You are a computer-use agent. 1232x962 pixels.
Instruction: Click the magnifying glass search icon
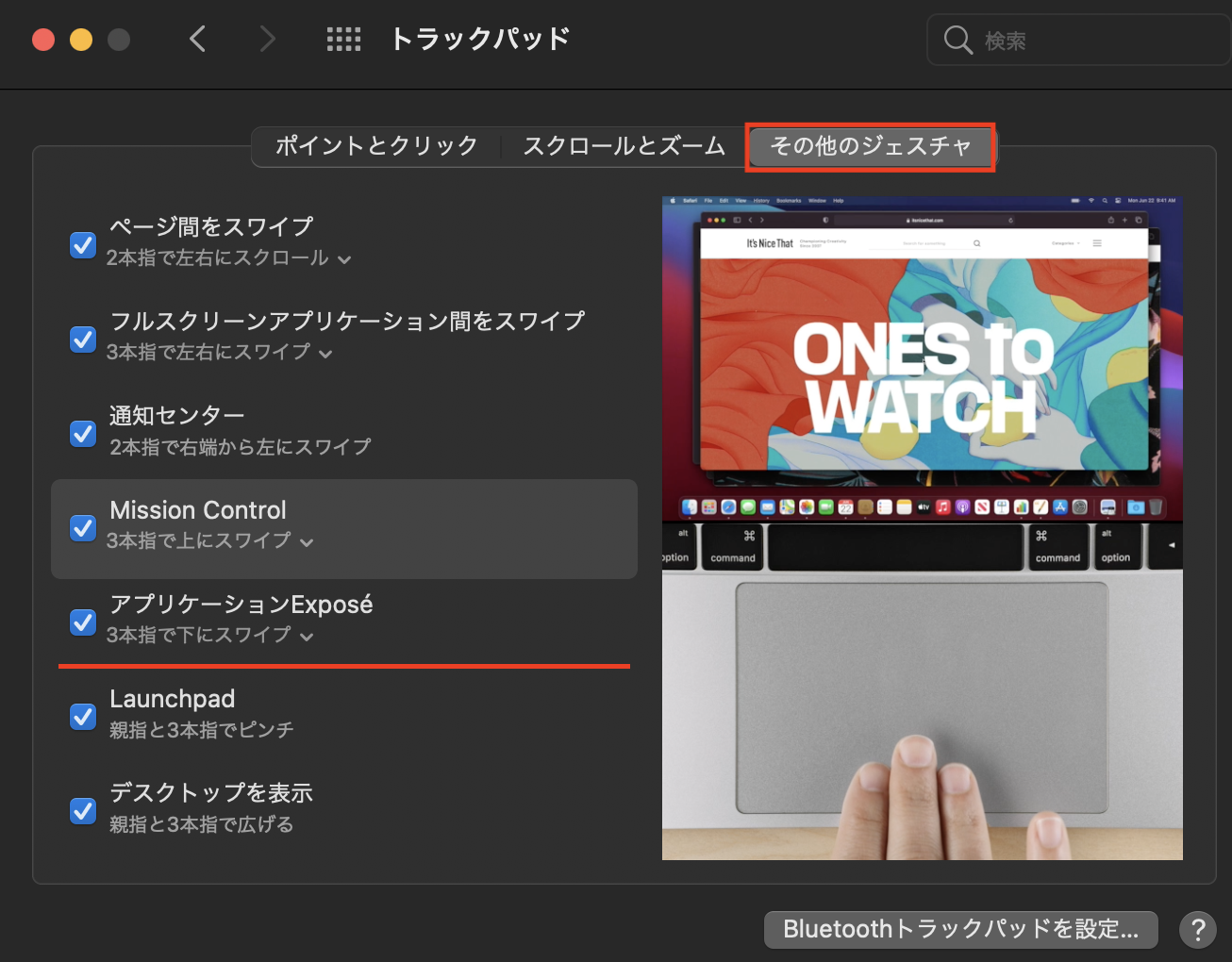coord(957,40)
